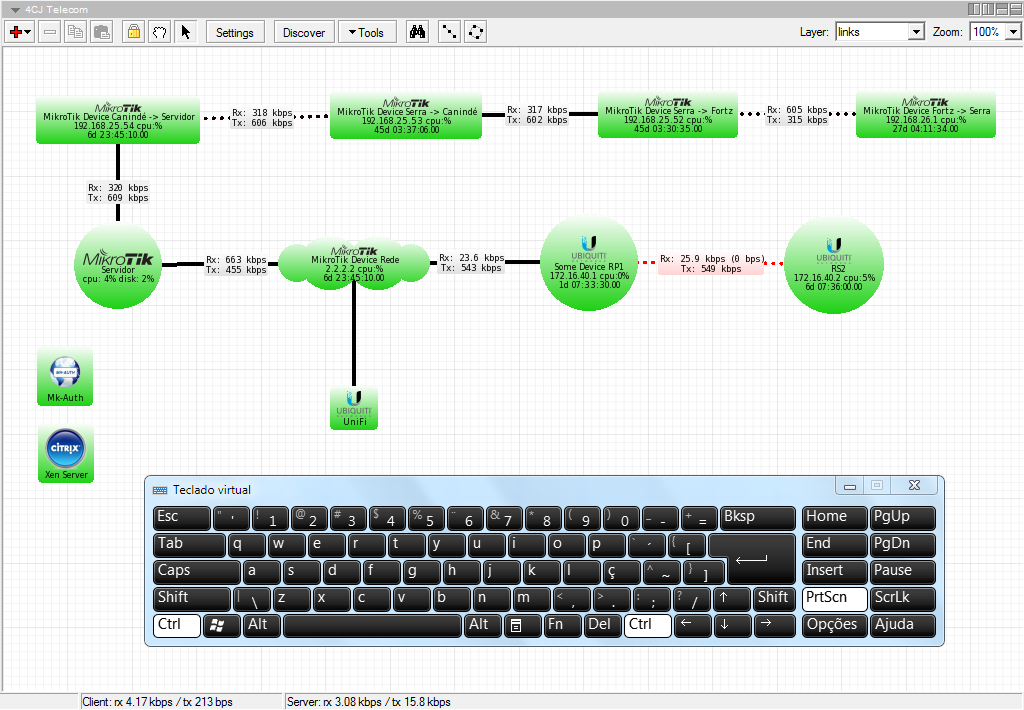Click the spacebar on virtual keyboard
Screen dimensions: 1024x710
pos(372,625)
